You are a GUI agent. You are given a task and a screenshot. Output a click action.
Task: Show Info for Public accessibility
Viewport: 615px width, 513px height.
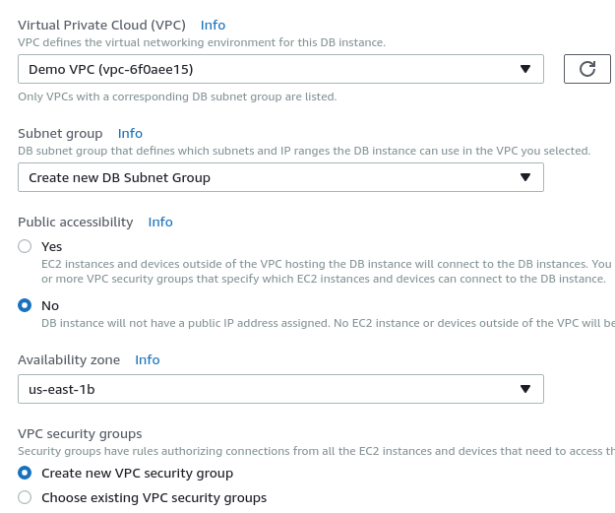point(160,222)
